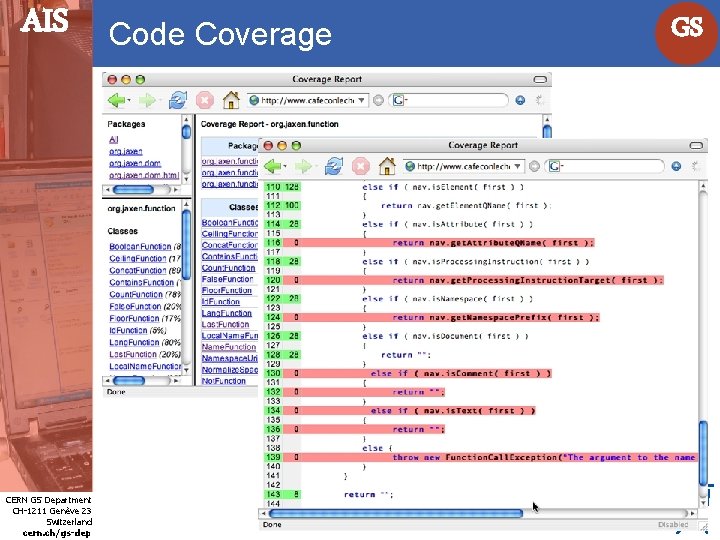The width and height of the screenshot is (720, 540).
Task: Click the scroll-up arrow of the Packages pane
Action: tap(186, 119)
